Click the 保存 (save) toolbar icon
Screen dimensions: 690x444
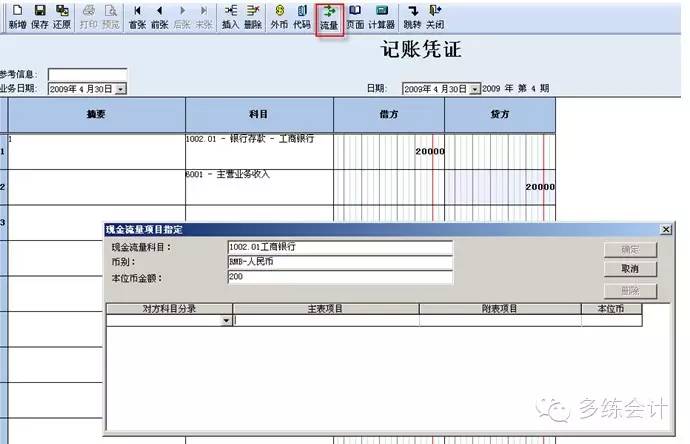[40, 17]
